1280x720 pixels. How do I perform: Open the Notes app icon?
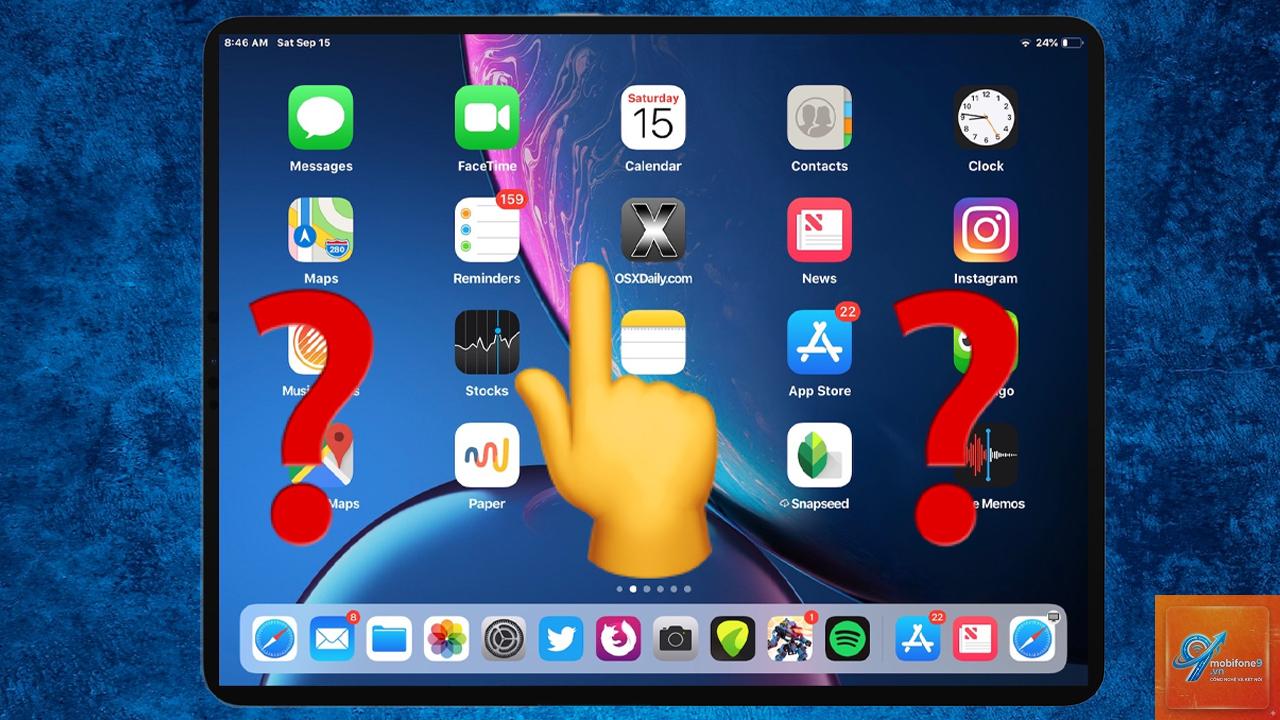pos(653,342)
